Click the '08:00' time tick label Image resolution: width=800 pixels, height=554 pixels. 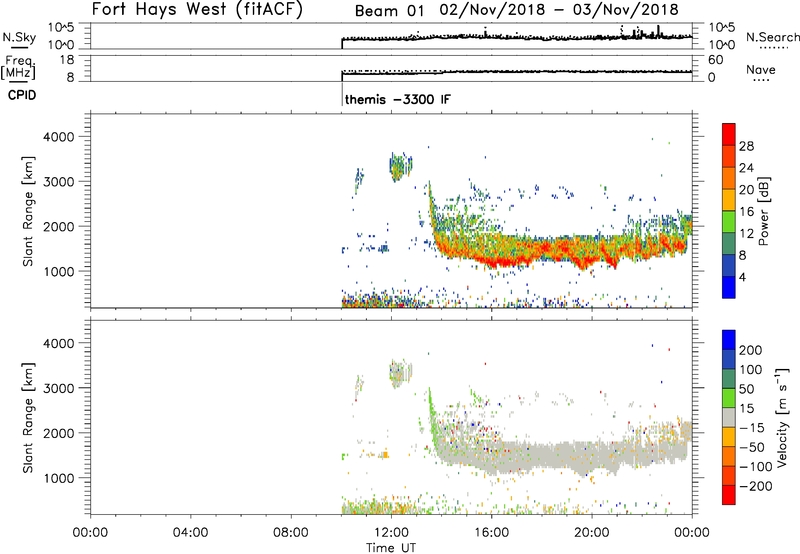tap(291, 533)
